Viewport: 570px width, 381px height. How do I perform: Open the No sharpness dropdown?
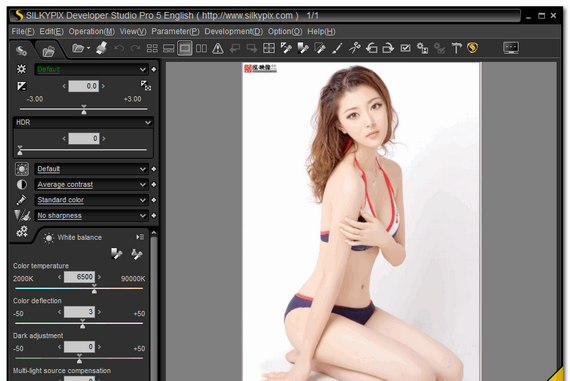click(91, 216)
